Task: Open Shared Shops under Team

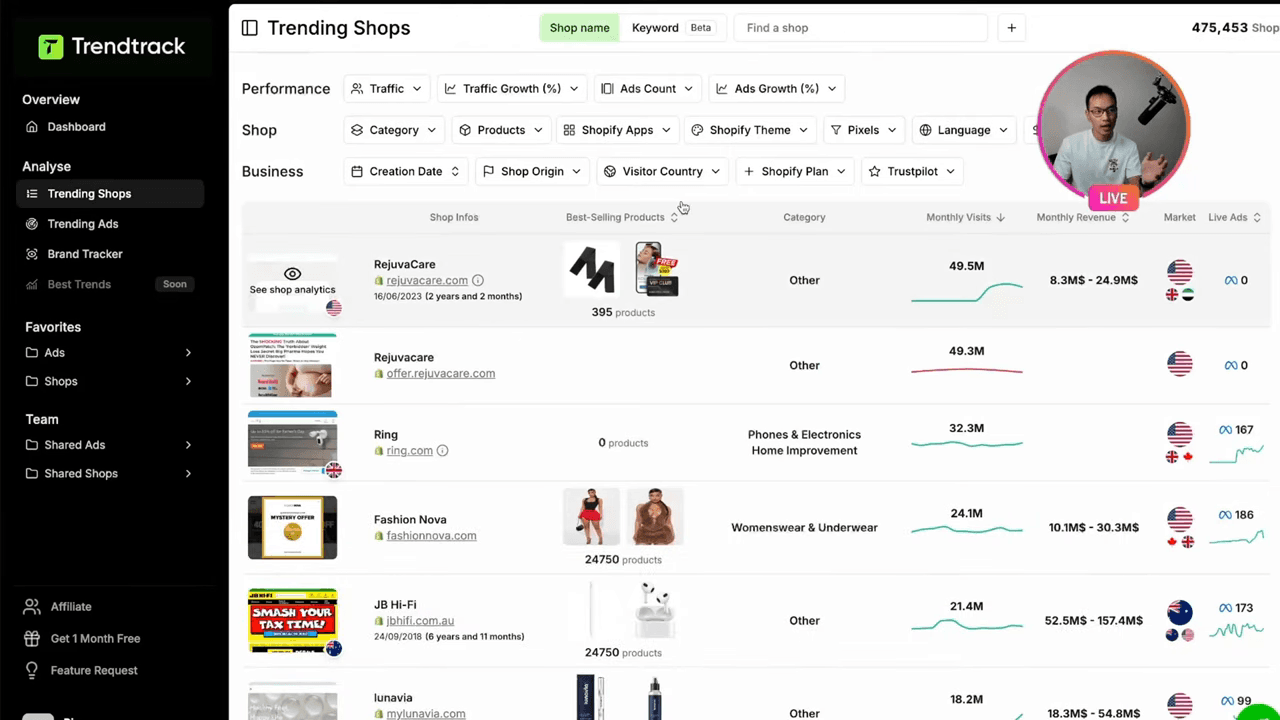Action: click(81, 473)
